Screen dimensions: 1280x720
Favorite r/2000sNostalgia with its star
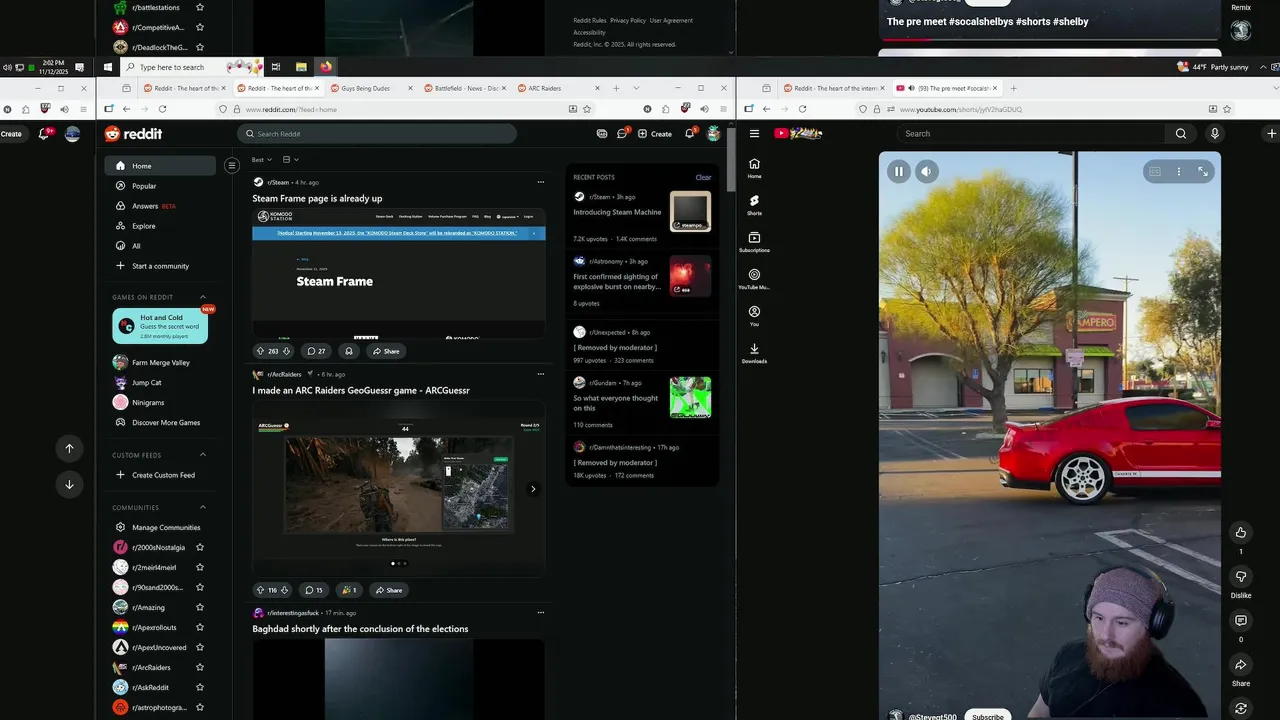(x=200, y=547)
